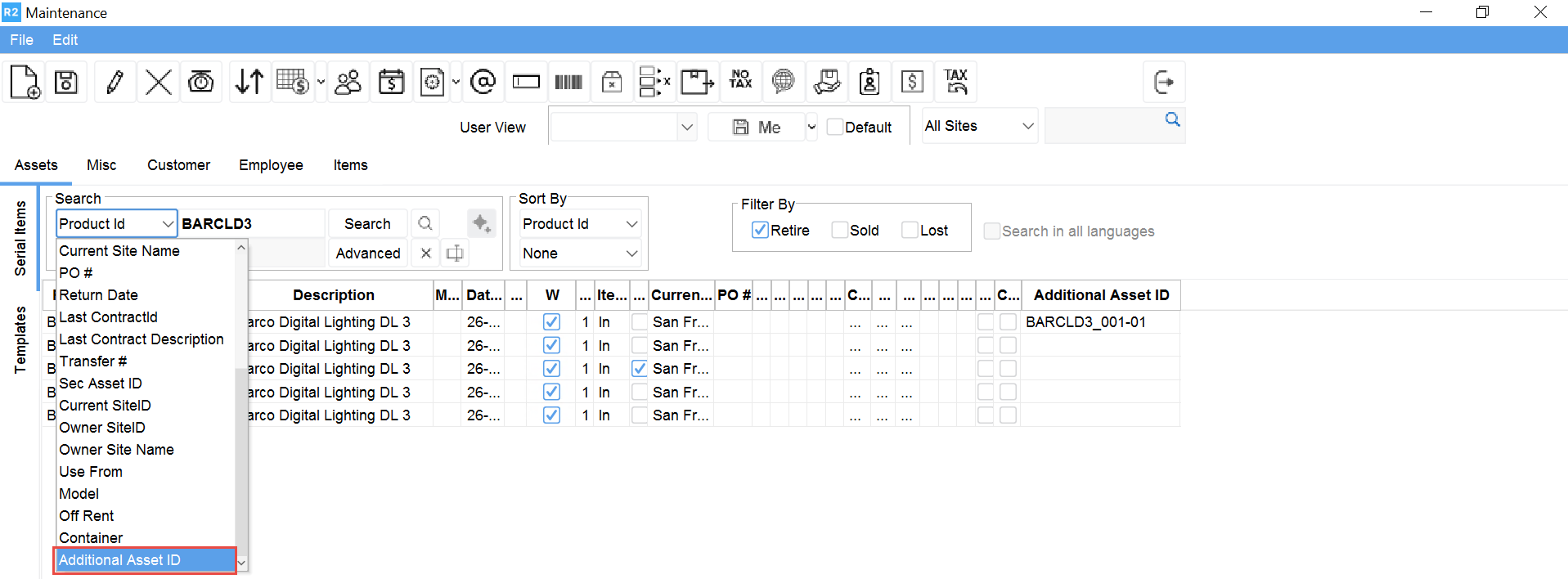Click the NO TAX toolbar icon
Screen dimensions: 1568x579
pos(740,80)
